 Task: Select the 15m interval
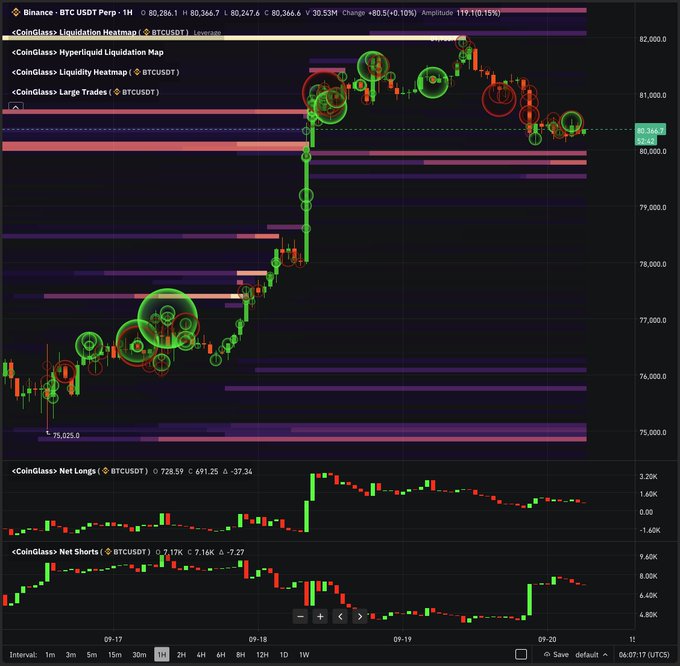tap(114, 654)
